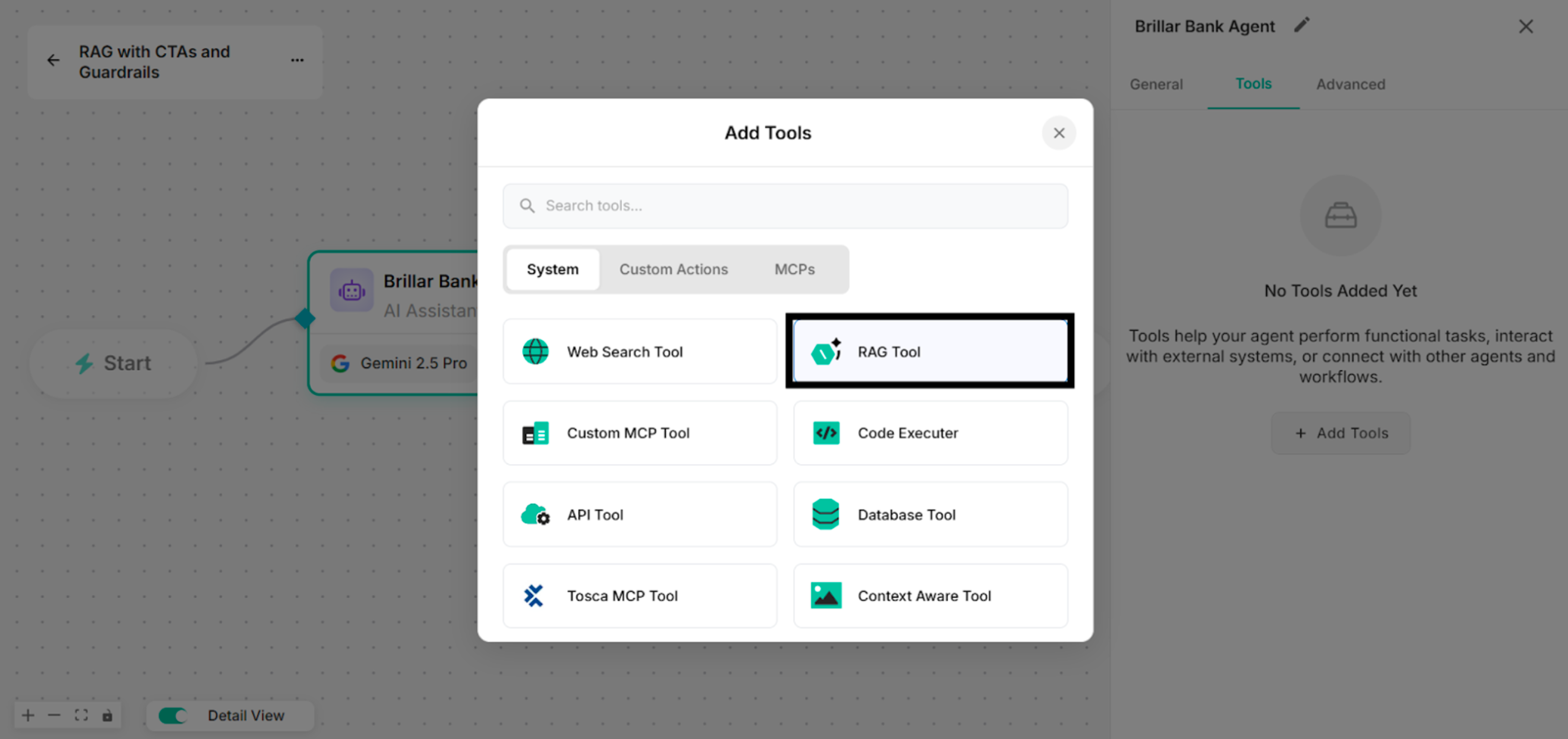
Task: Switch to the Advanced tab
Action: pyautogui.click(x=1350, y=84)
